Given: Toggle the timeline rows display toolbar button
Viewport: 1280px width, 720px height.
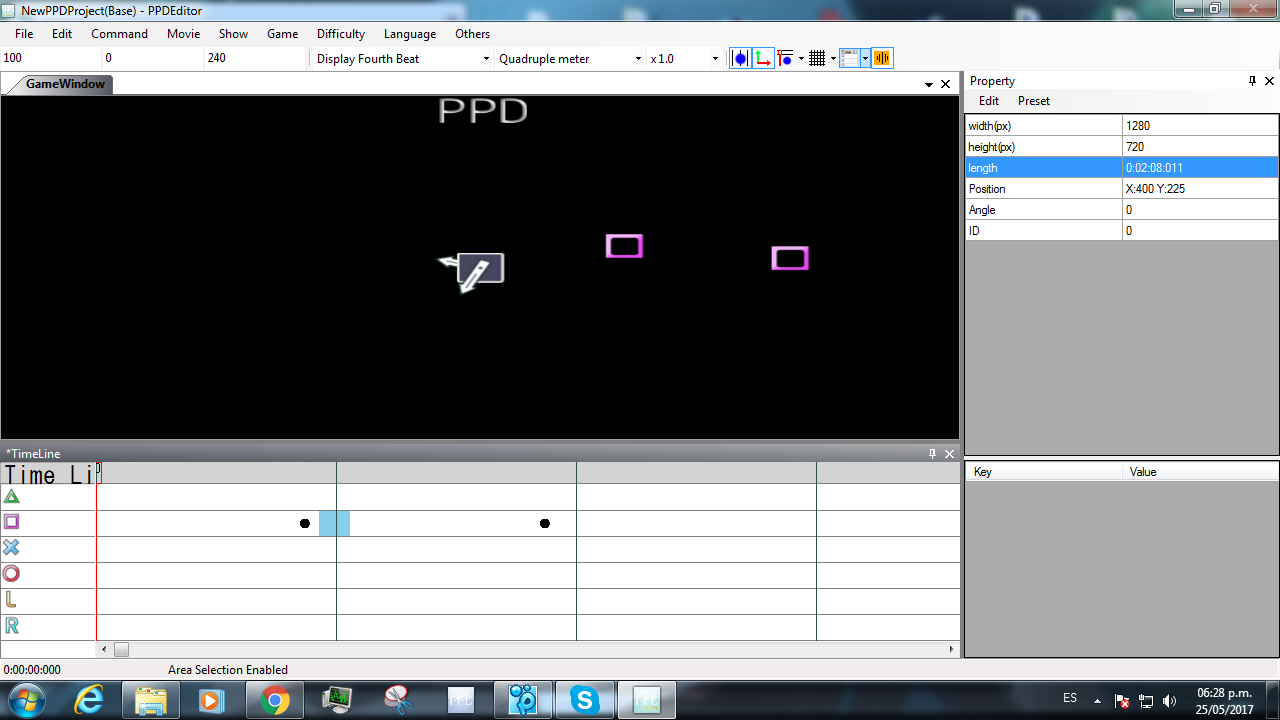Looking at the screenshot, I should (x=849, y=59).
